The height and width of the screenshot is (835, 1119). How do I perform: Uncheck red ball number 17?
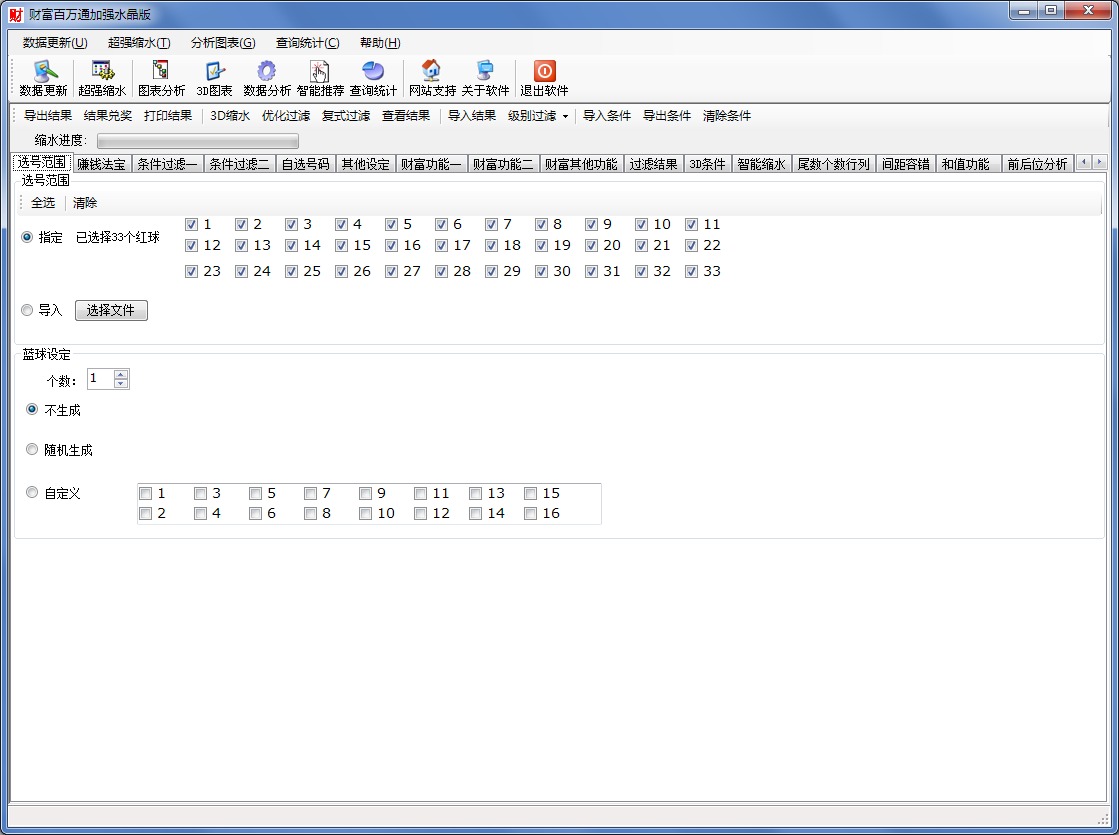click(441, 246)
